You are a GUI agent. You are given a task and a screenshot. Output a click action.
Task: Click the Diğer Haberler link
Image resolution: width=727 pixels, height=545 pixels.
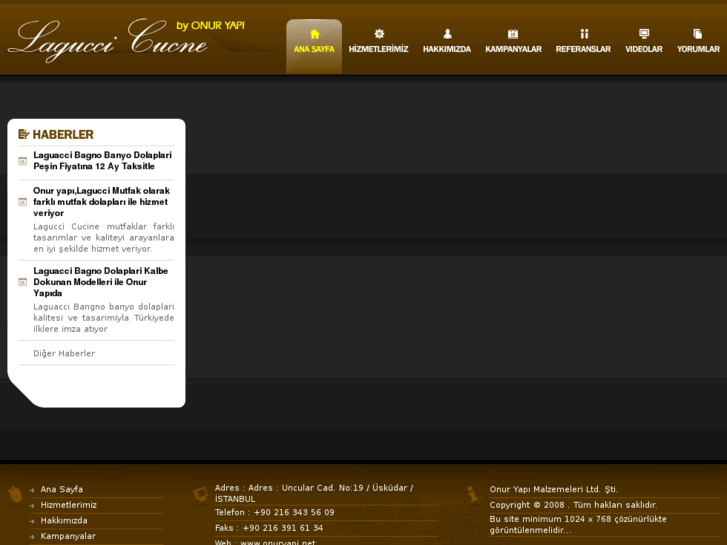(64, 353)
